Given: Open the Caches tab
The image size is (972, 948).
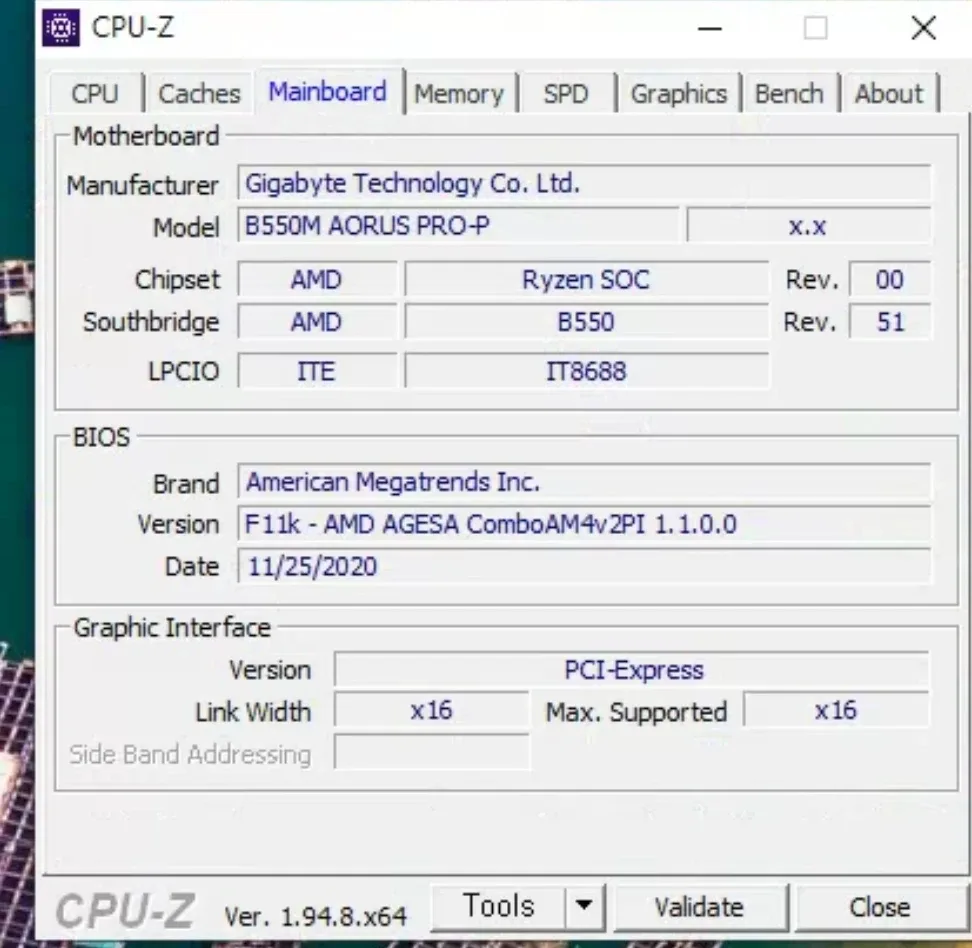Looking at the screenshot, I should point(199,94).
